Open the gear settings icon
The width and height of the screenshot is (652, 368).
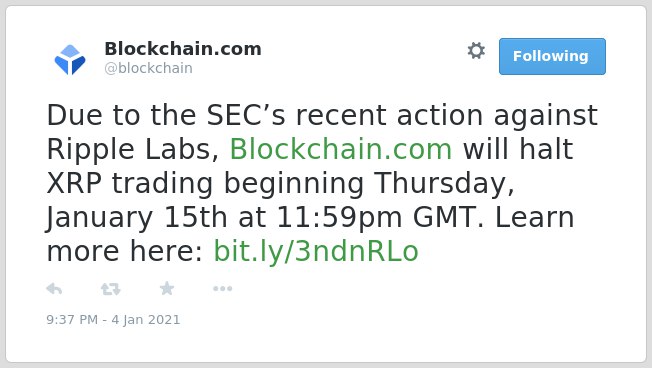click(x=476, y=51)
